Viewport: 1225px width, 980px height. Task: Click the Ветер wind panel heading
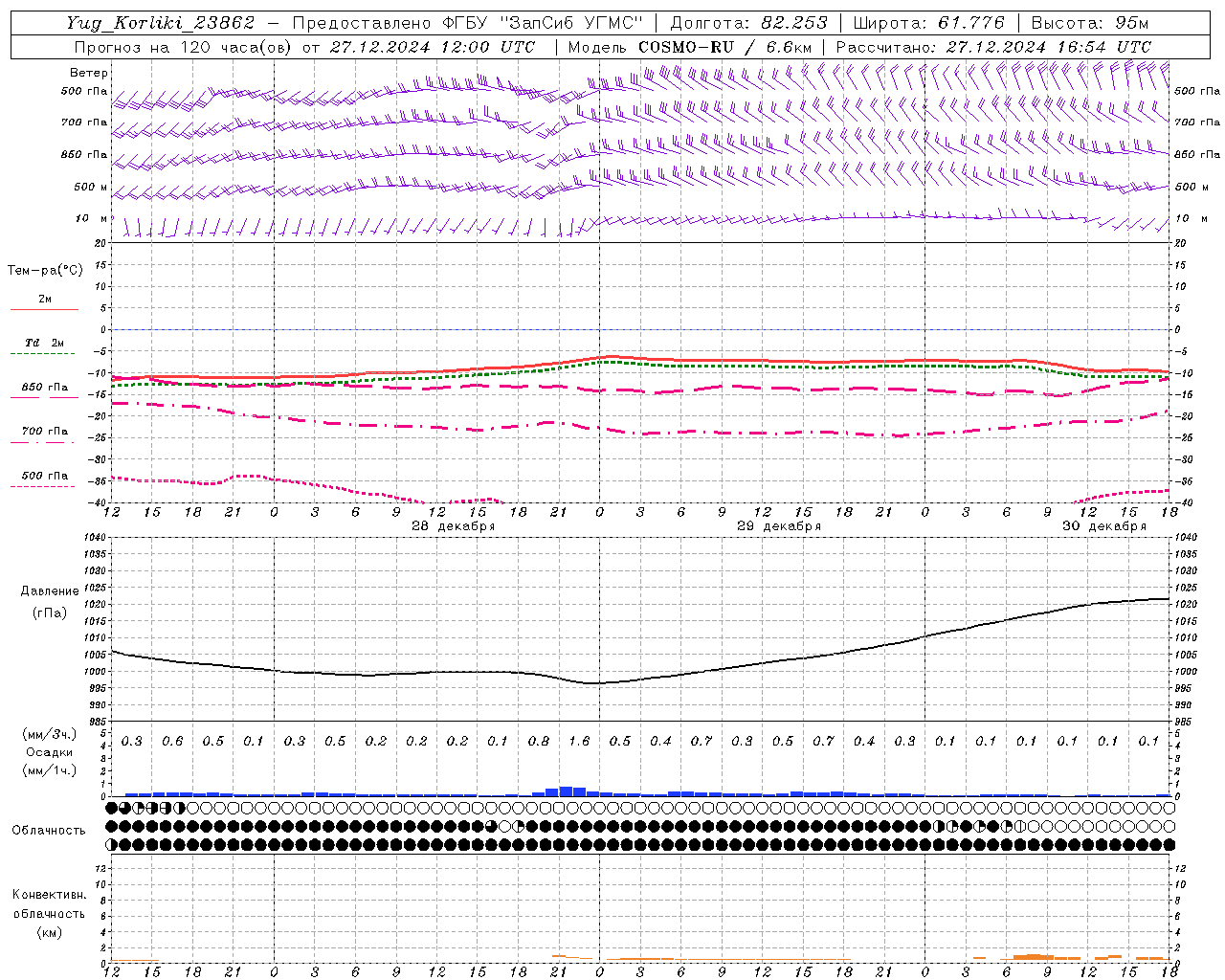pyautogui.click(x=89, y=73)
